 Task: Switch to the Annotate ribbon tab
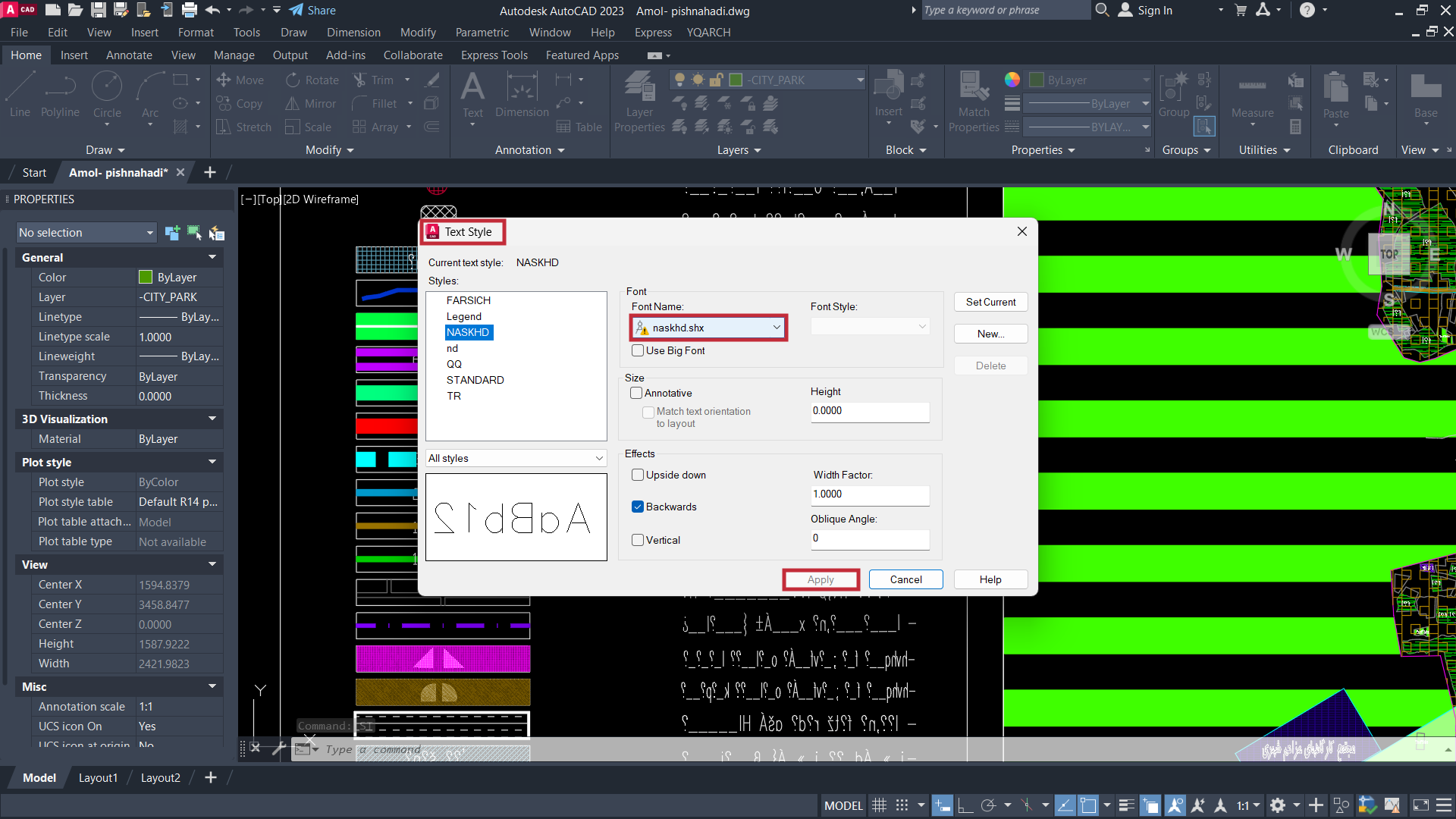[x=129, y=55]
